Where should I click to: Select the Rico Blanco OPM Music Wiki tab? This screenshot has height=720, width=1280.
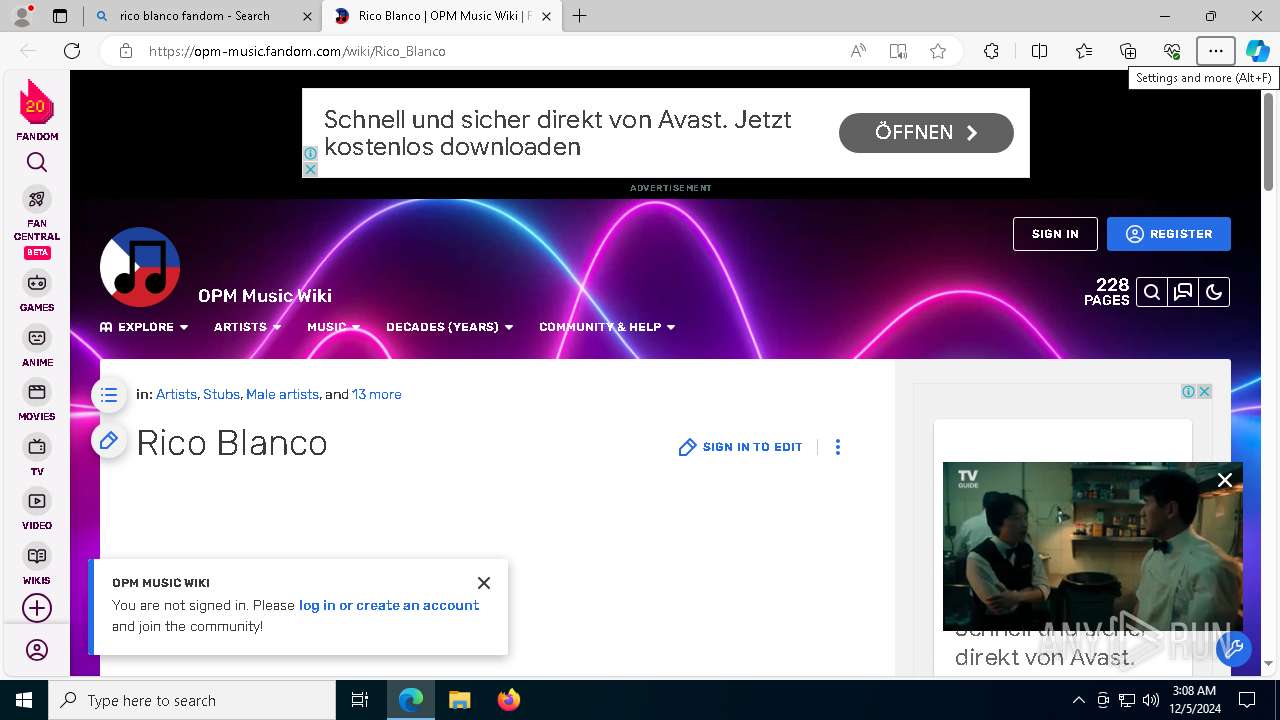coord(441,16)
